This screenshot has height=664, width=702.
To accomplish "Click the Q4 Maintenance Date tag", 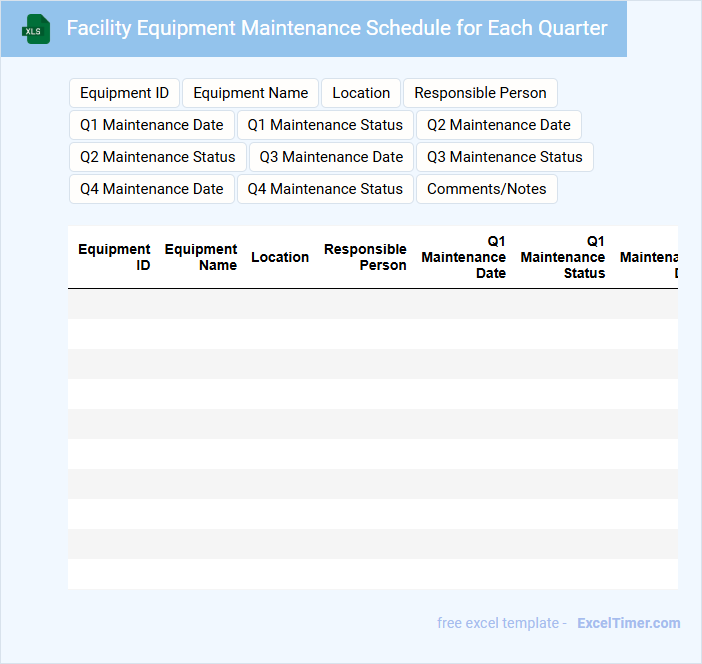I will point(152,189).
